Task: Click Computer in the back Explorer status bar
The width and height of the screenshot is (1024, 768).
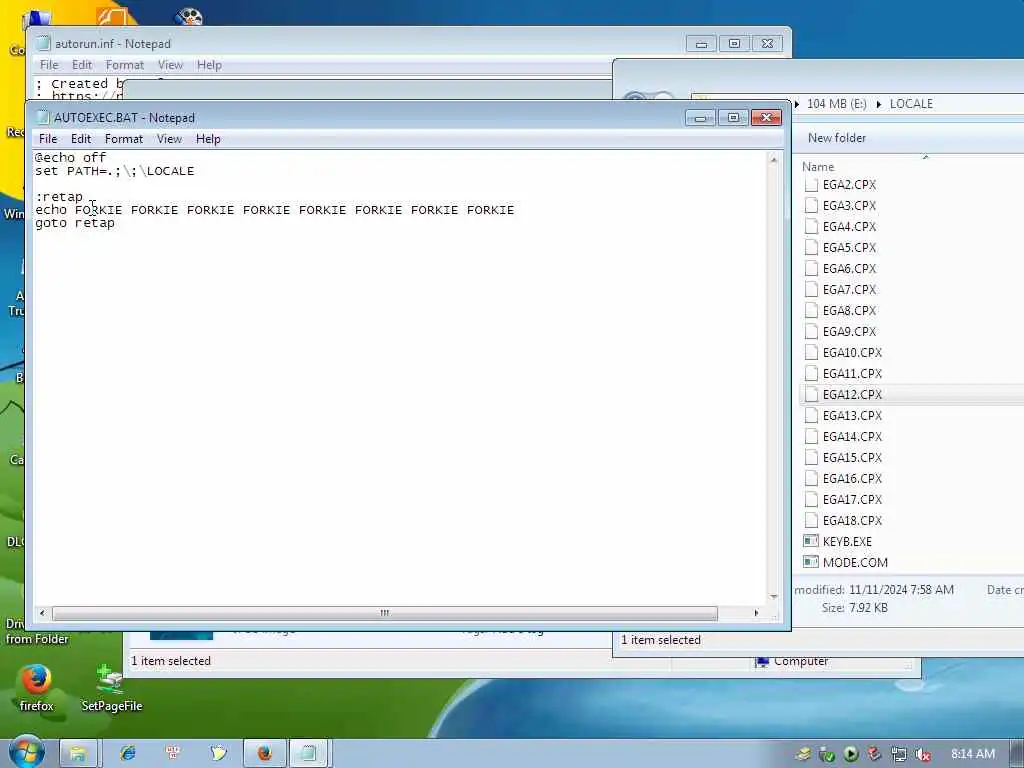Action: click(x=793, y=661)
